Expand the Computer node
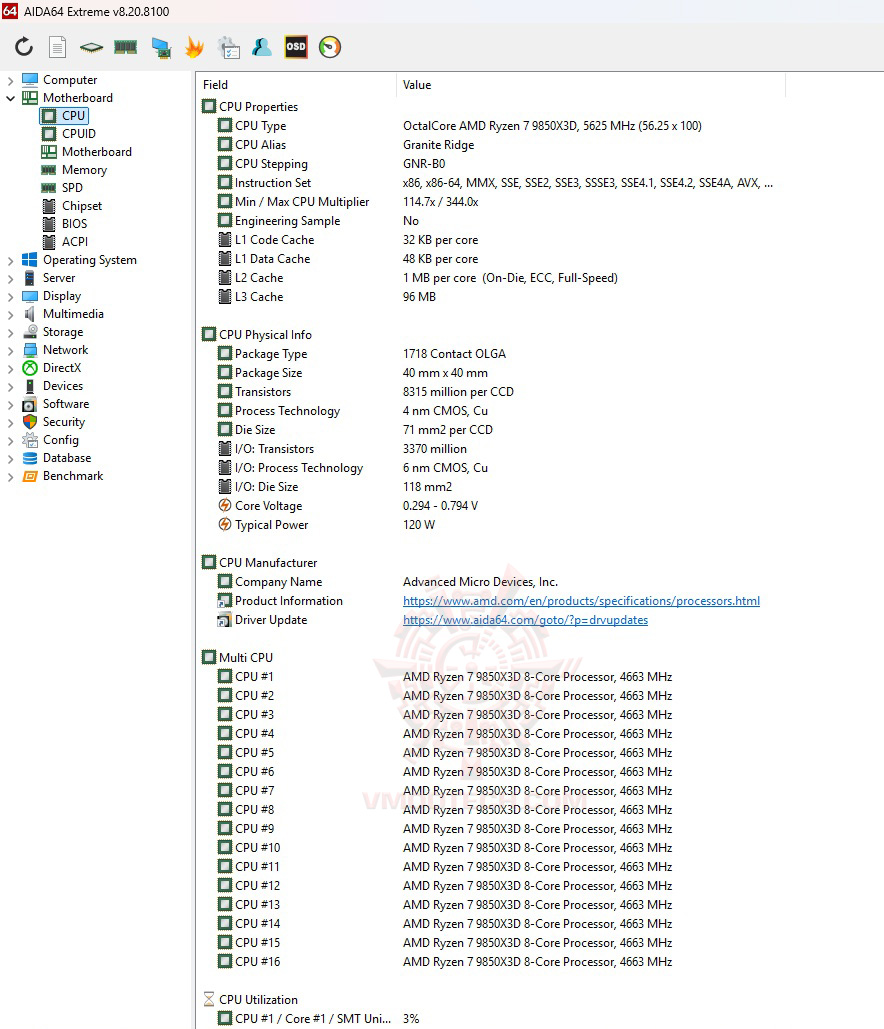This screenshot has width=884, height=1029. (x=11, y=80)
